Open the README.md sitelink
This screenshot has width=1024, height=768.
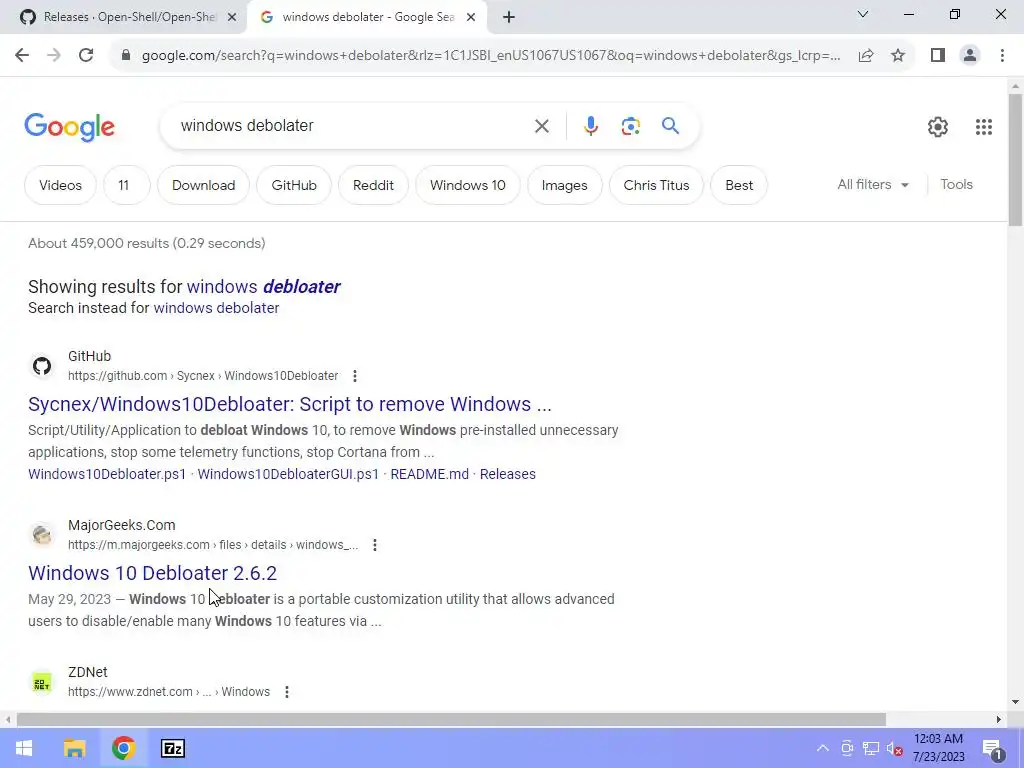429,474
